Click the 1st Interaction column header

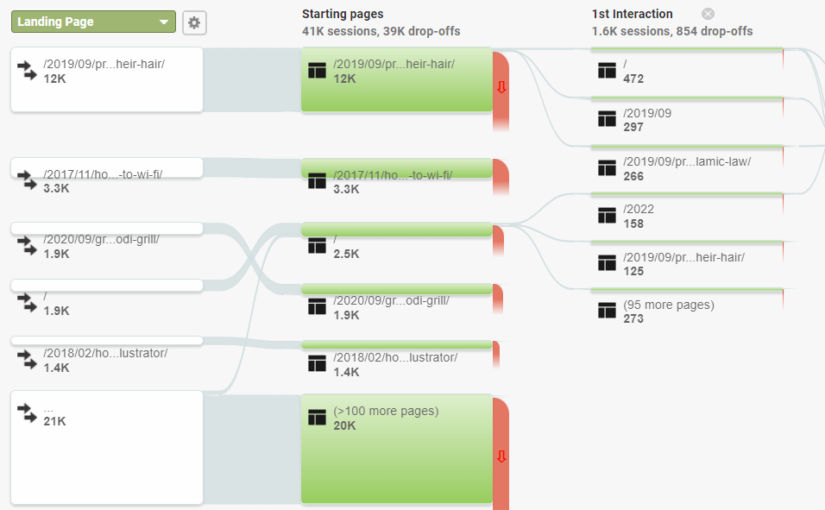click(x=632, y=14)
